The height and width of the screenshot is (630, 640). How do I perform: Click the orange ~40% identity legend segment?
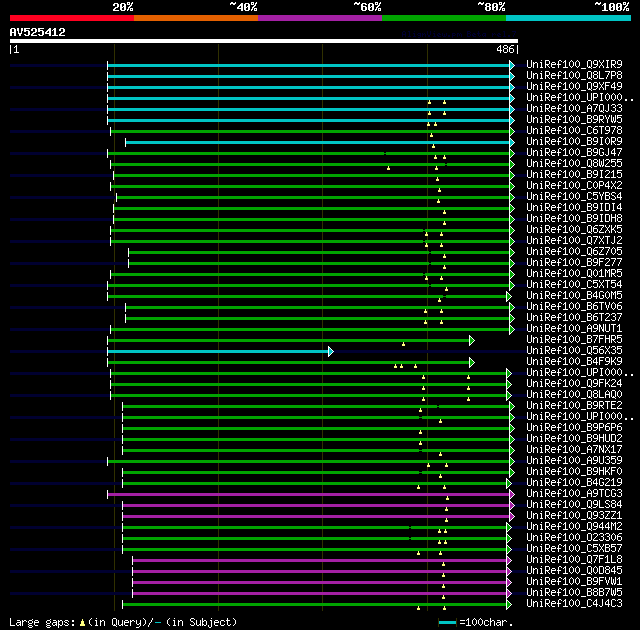[196, 18]
